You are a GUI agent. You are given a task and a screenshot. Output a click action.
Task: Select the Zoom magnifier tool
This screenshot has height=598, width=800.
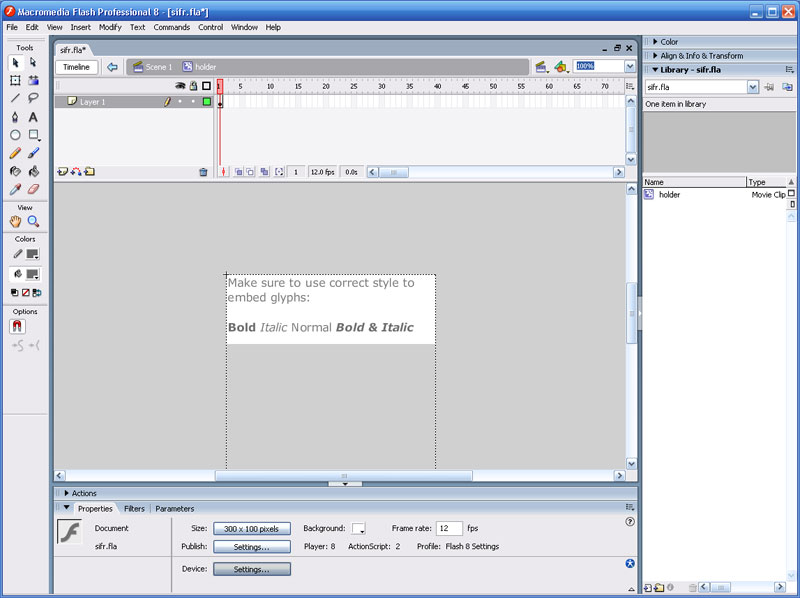pyautogui.click(x=33, y=221)
